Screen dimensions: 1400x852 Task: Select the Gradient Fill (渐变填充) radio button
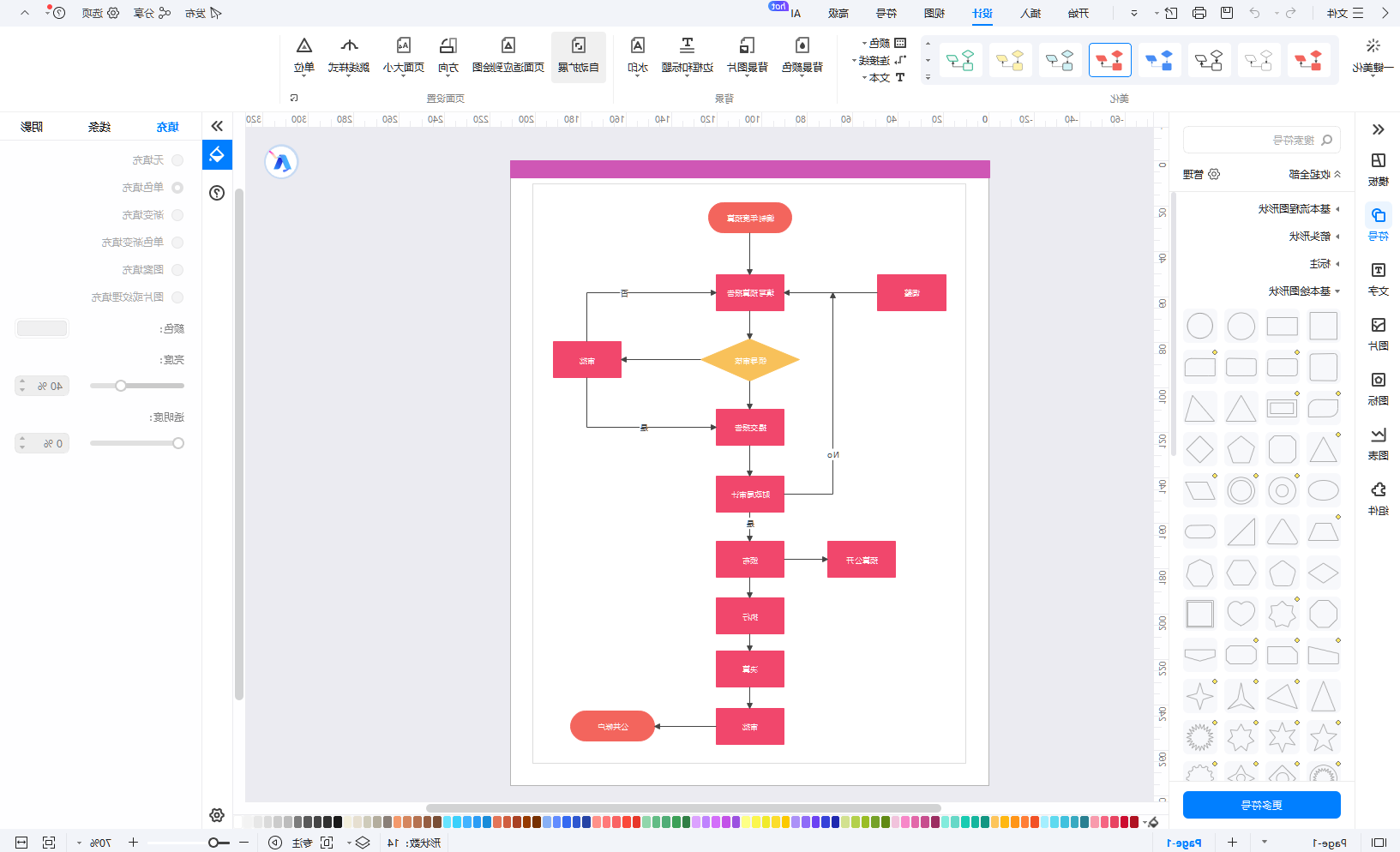177,215
